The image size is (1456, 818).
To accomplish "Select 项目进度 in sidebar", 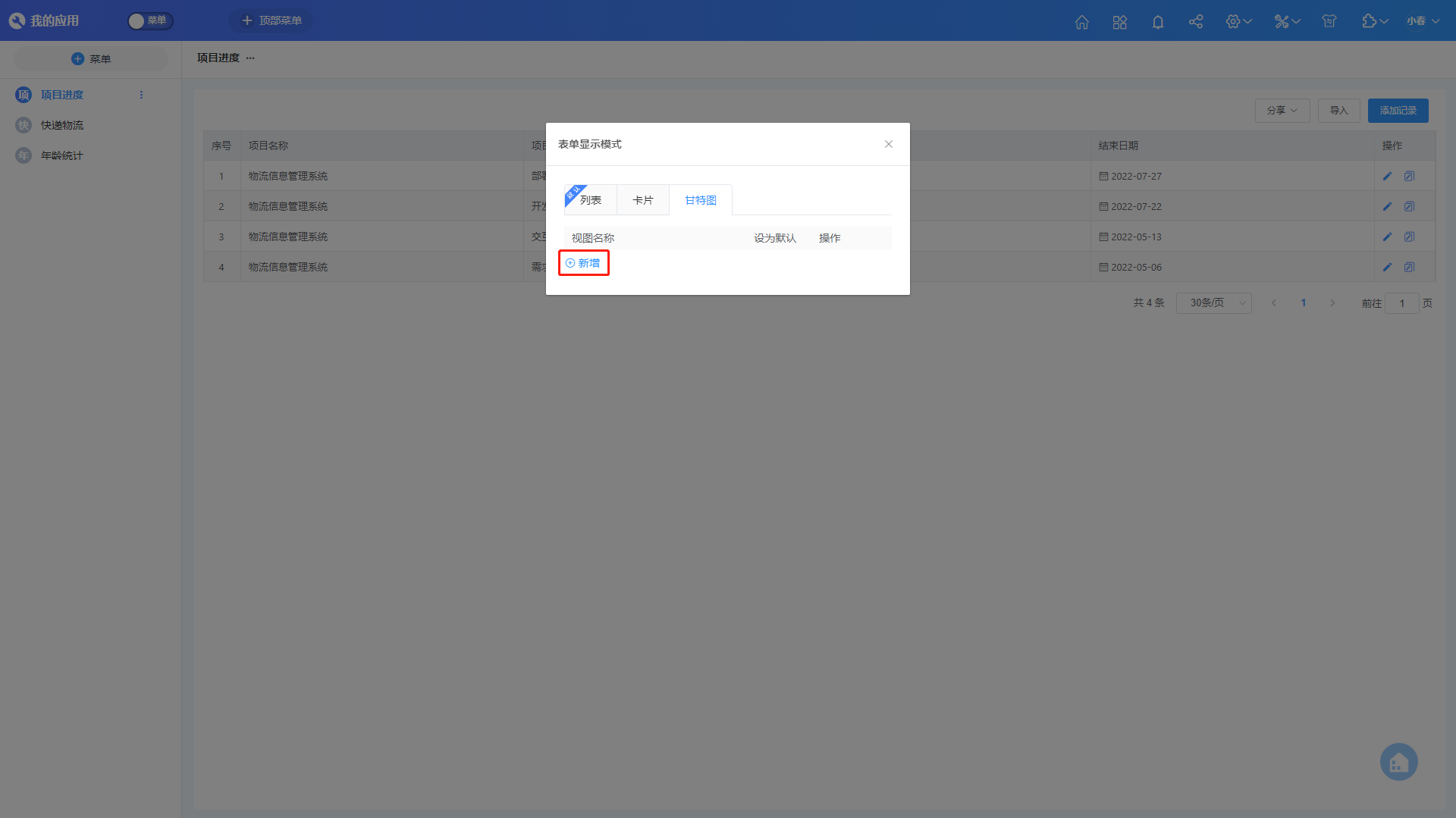I will pos(62,95).
